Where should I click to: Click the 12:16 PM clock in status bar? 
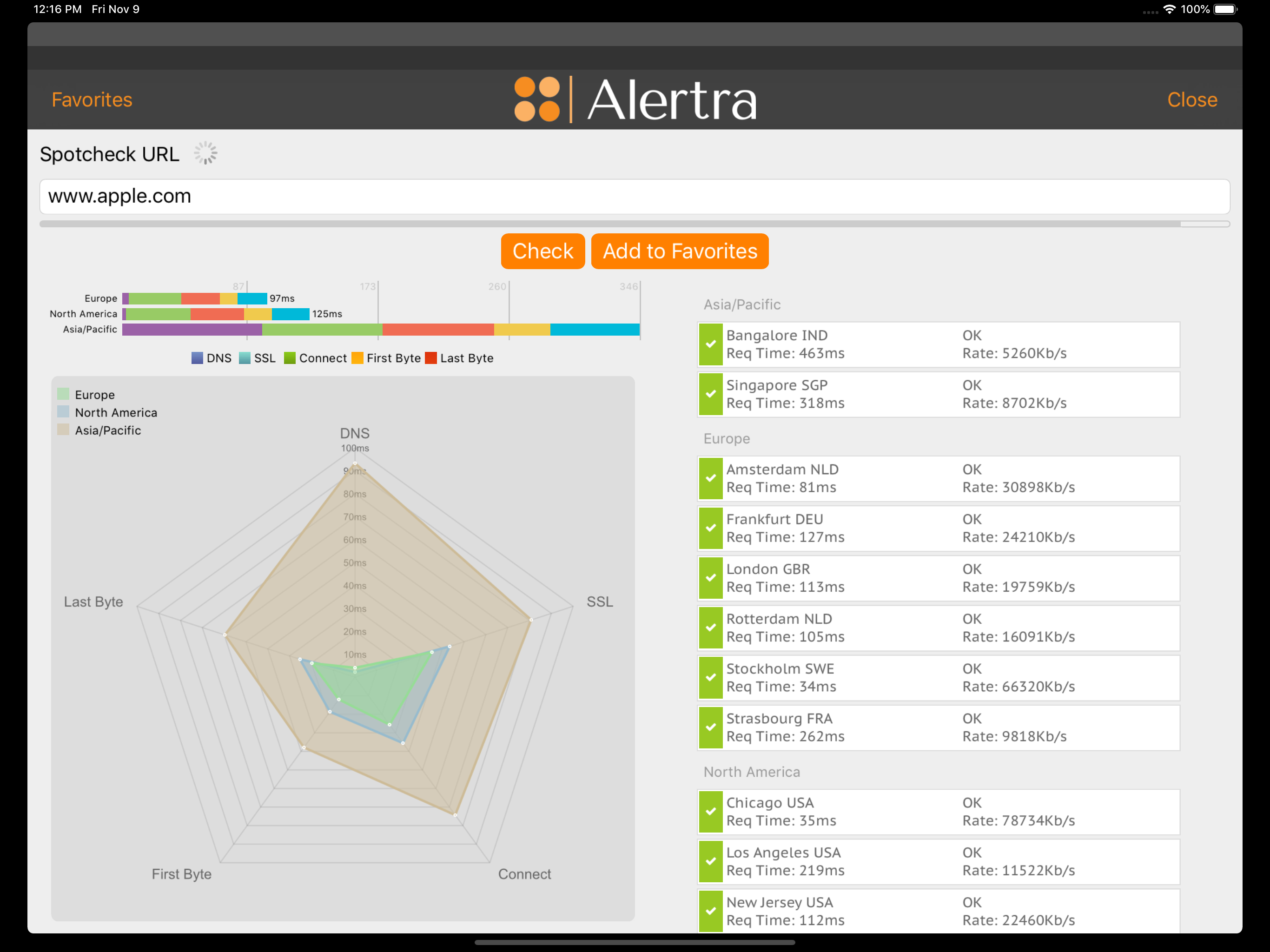point(58,9)
